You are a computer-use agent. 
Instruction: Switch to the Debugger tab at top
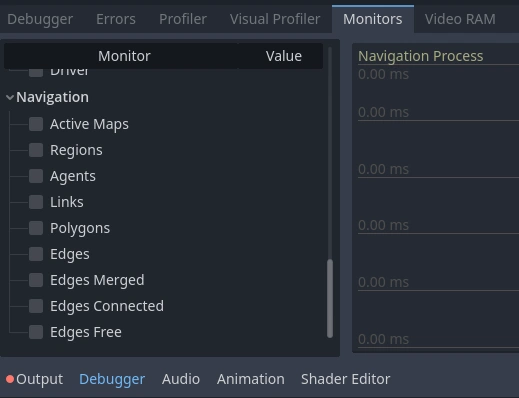[40, 19]
